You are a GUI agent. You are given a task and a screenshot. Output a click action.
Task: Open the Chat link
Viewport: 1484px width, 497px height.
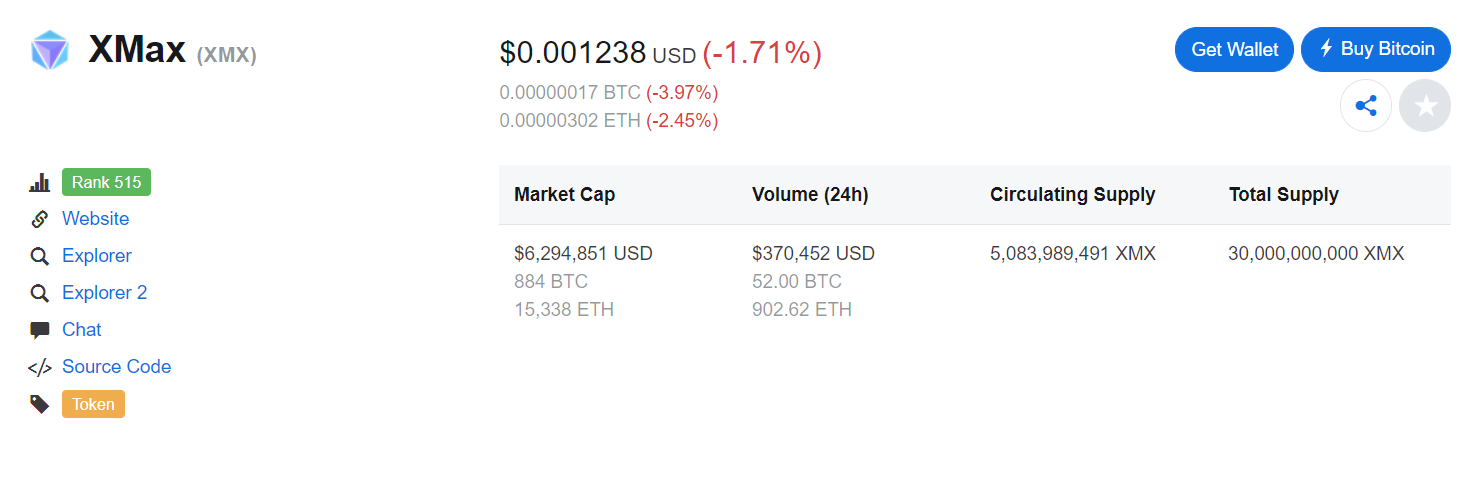[82, 329]
